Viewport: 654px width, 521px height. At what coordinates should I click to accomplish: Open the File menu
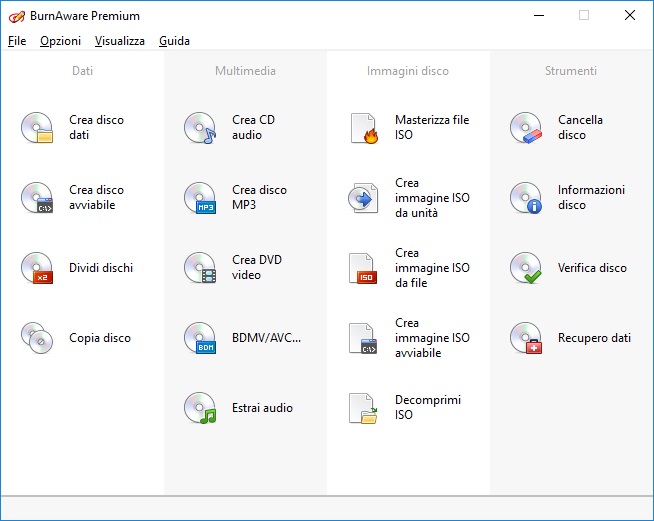[17, 41]
